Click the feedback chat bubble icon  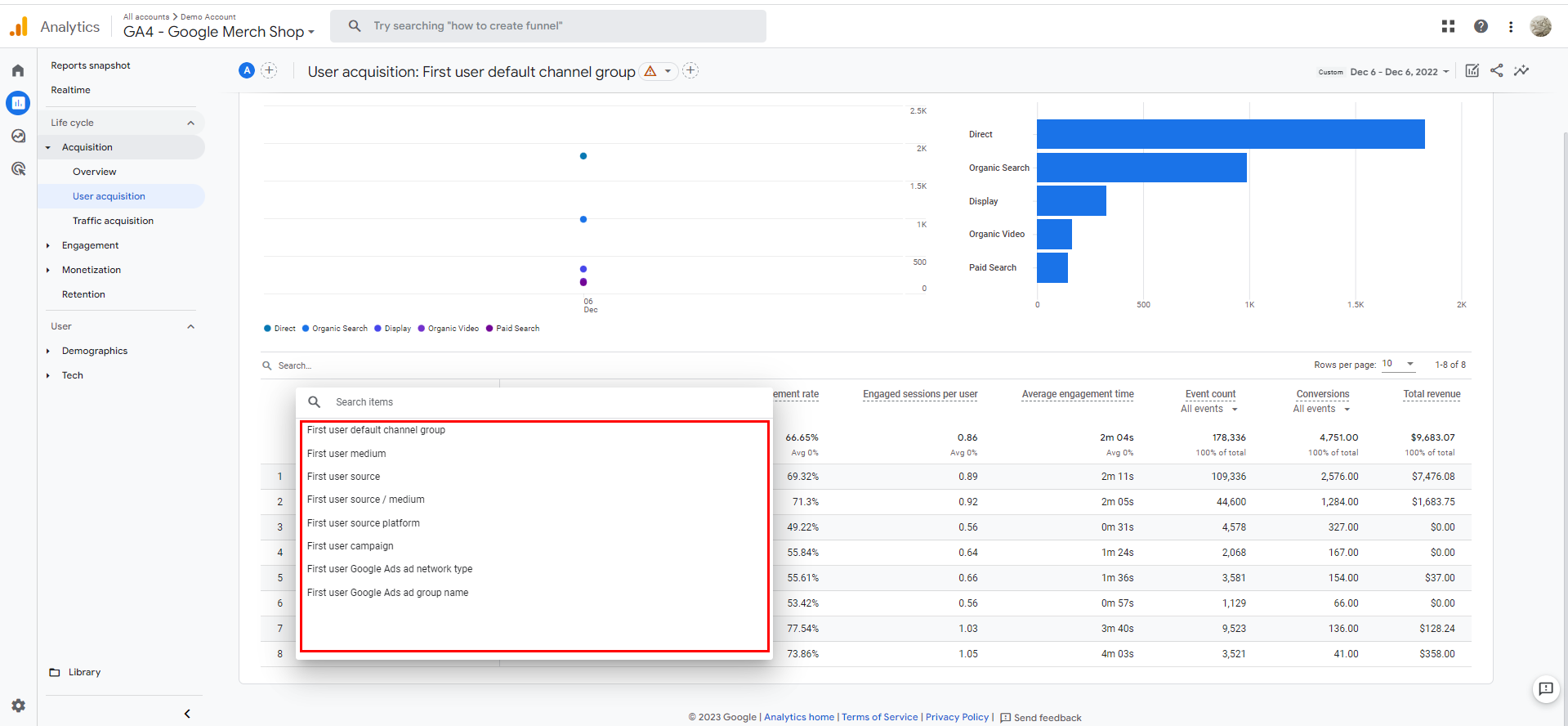pos(1545,689)
